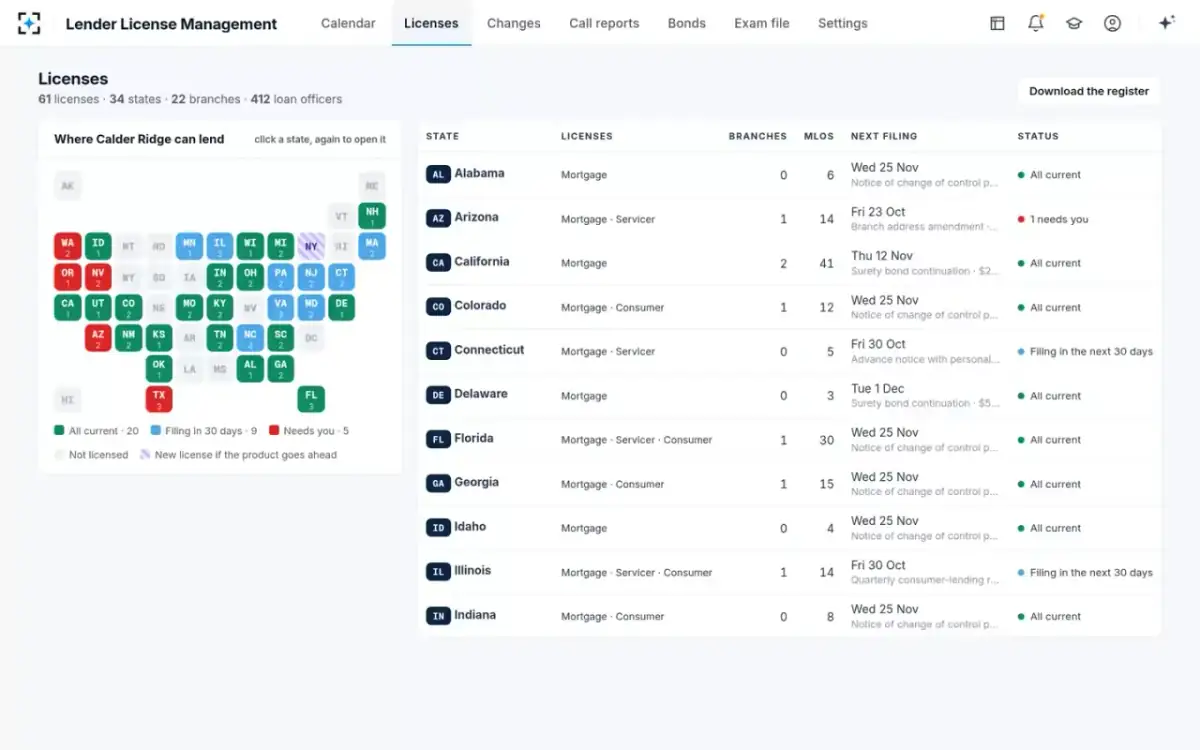Open the Indiana state row link
1200x750 pixels.
click(475, 615)
